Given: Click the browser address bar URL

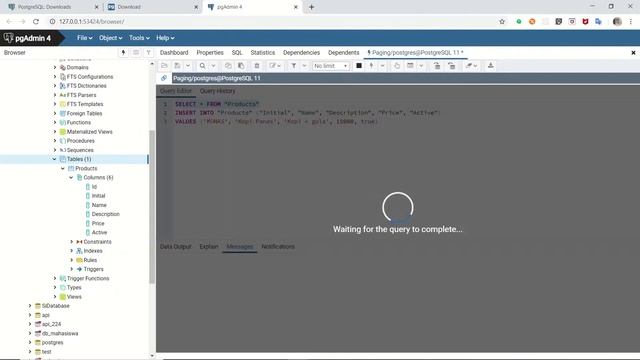Looking at the screenshot, I should tap(91, 22).
